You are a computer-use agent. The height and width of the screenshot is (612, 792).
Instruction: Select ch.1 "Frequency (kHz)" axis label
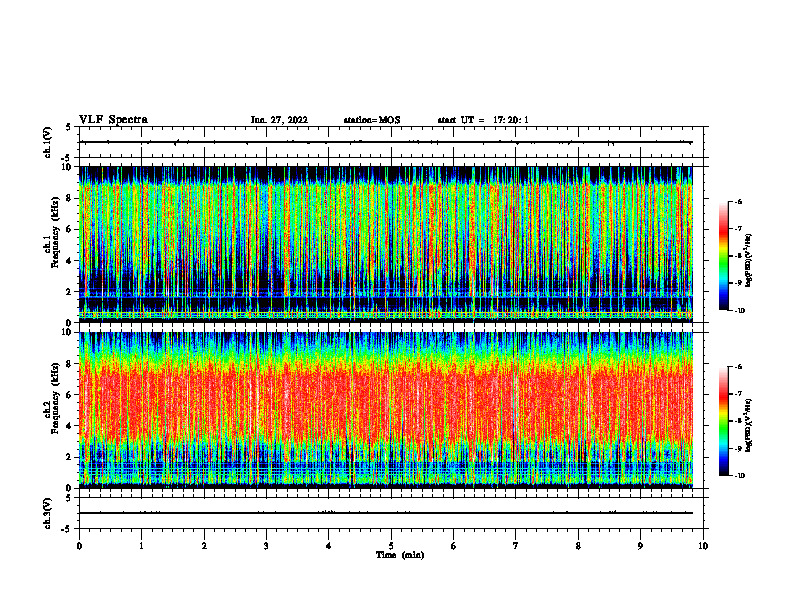[55, 232]
